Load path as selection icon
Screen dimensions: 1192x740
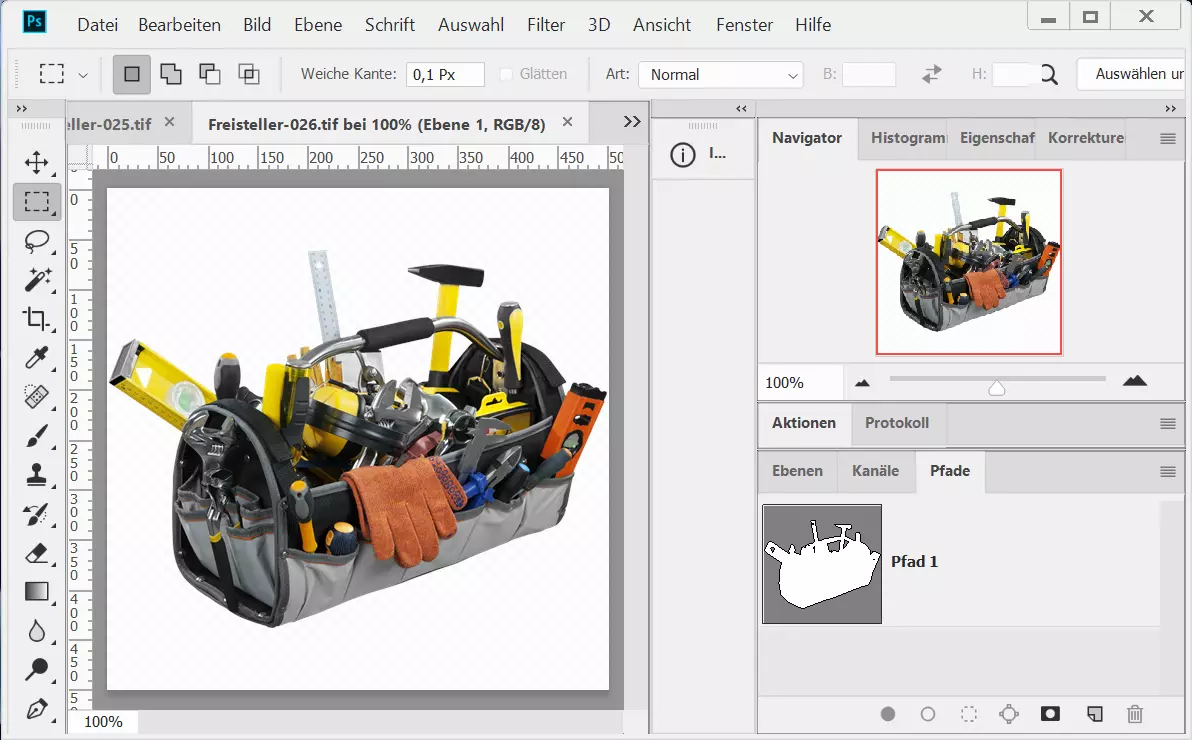coord(968,714)
